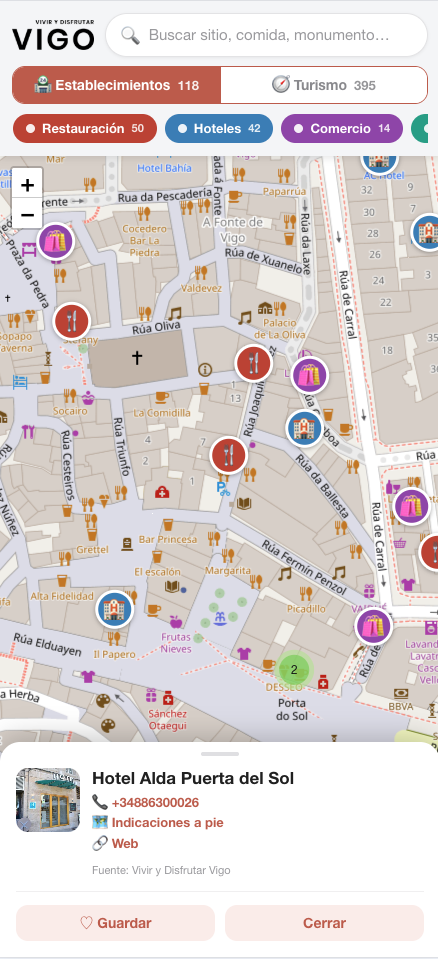This screenshot has width=438, height=959.
Task: Toggle the Hoteles filter chip
Action: pyautogui.click(x=218, y=128)
